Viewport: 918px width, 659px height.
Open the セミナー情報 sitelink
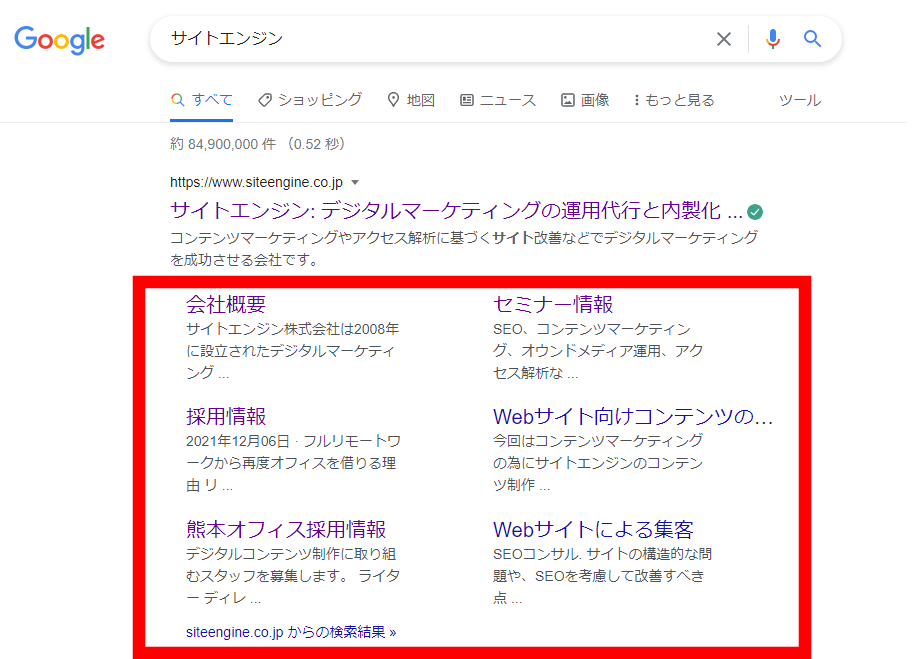(x=553, y=304)
